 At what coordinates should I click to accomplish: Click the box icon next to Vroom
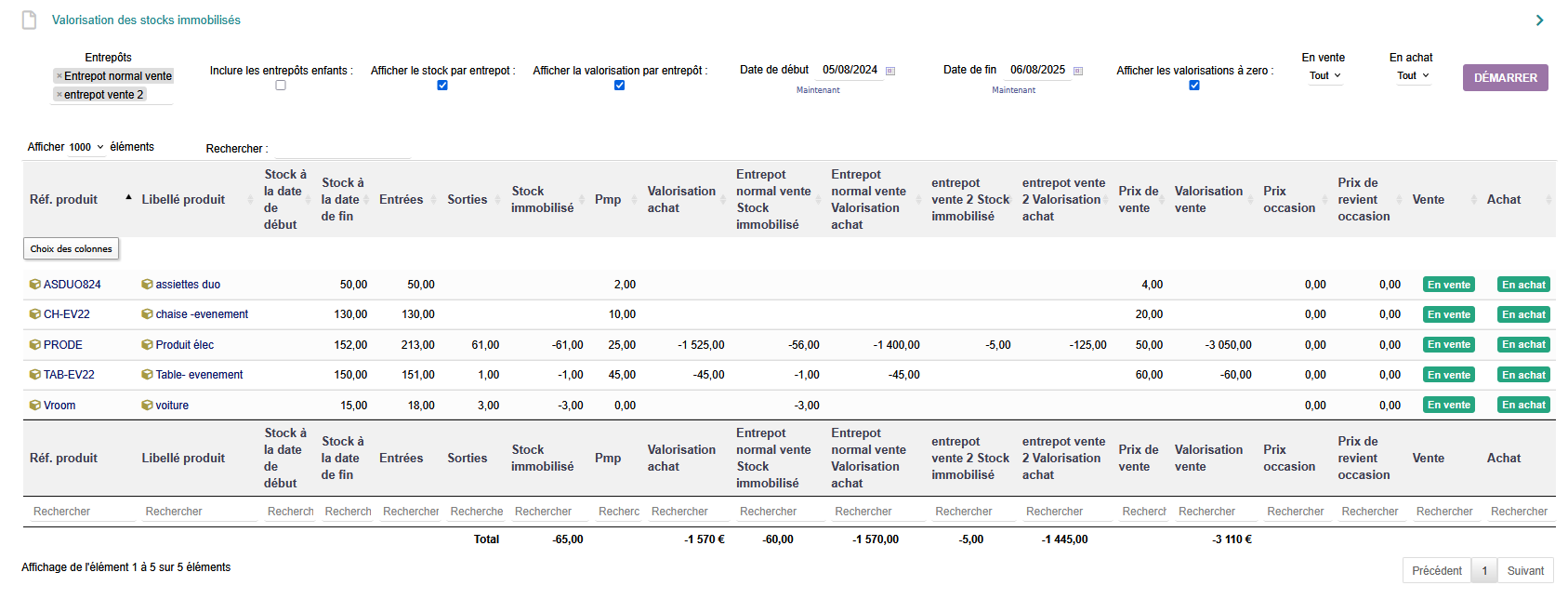pos(35,406)
